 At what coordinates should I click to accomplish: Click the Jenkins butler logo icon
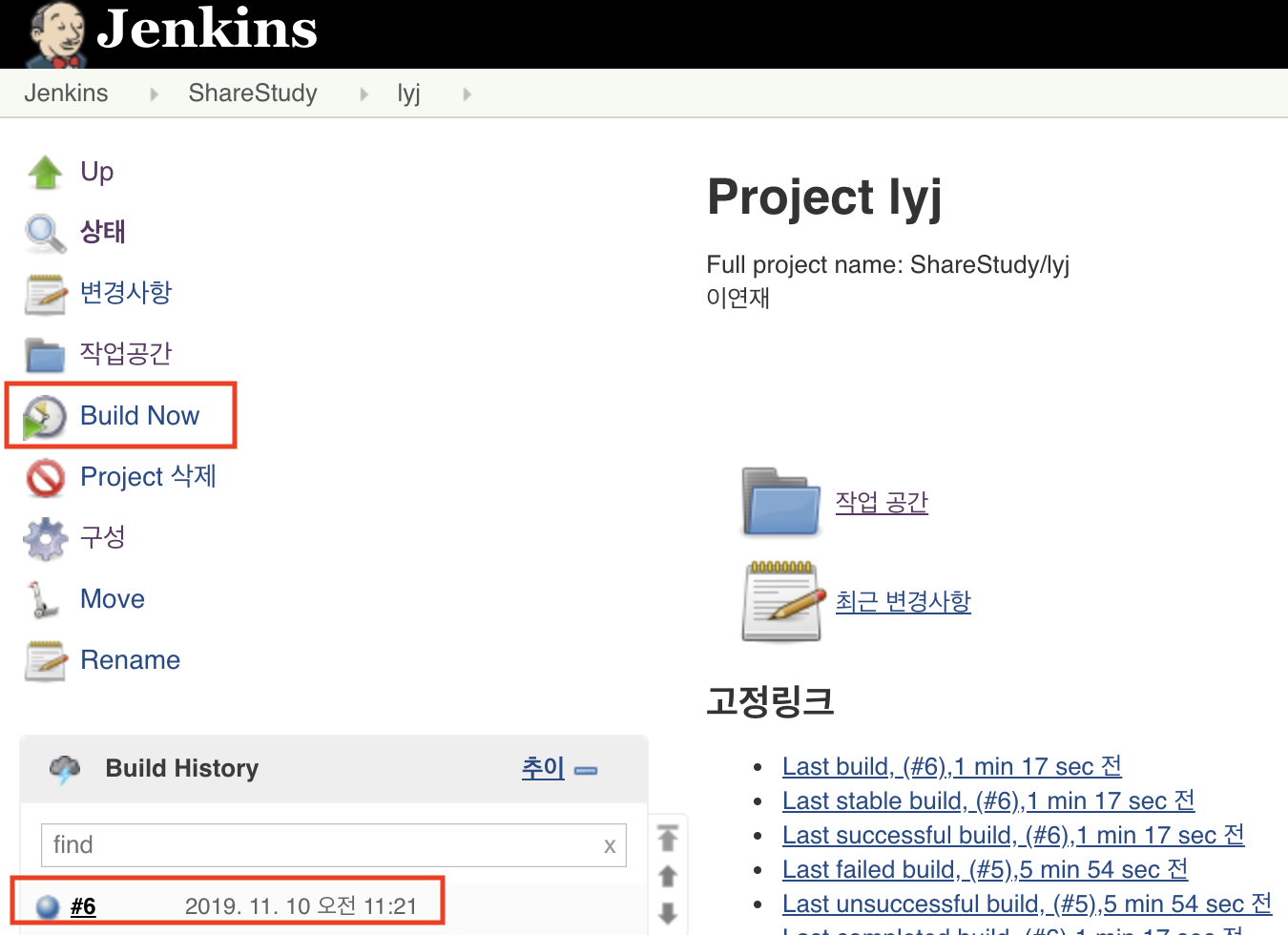tap(55, 34)
